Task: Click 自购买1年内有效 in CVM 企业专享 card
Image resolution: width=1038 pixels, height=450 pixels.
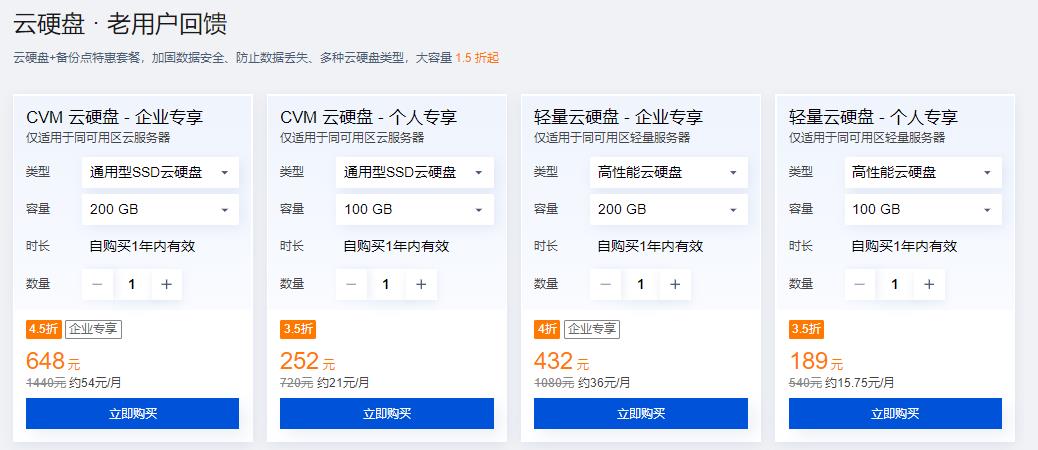Action: pos(142,247)
